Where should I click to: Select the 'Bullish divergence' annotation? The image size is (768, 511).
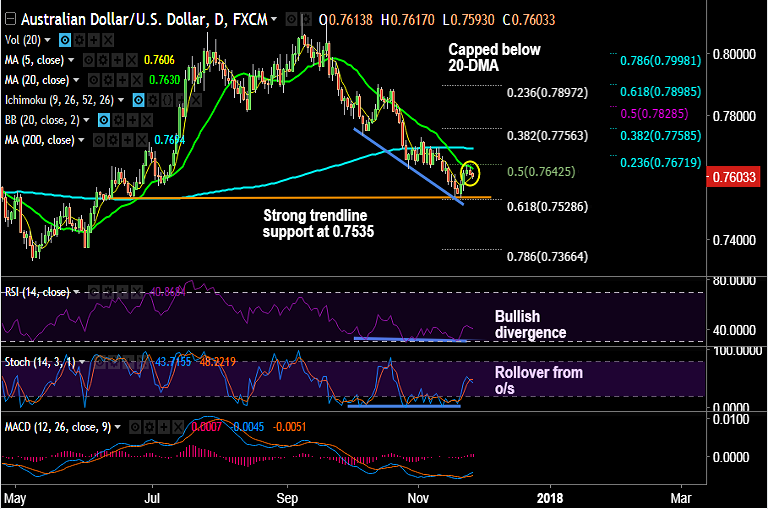530,324
